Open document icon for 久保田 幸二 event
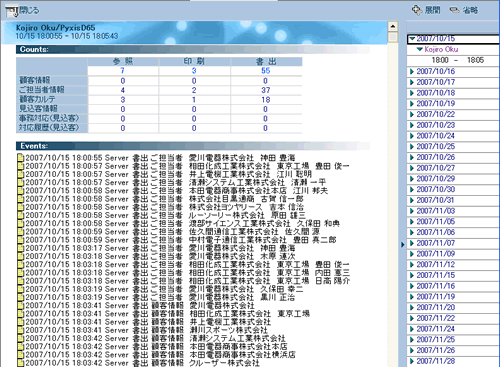Screen dimensions: 500x367 click(x=21, y=289)
